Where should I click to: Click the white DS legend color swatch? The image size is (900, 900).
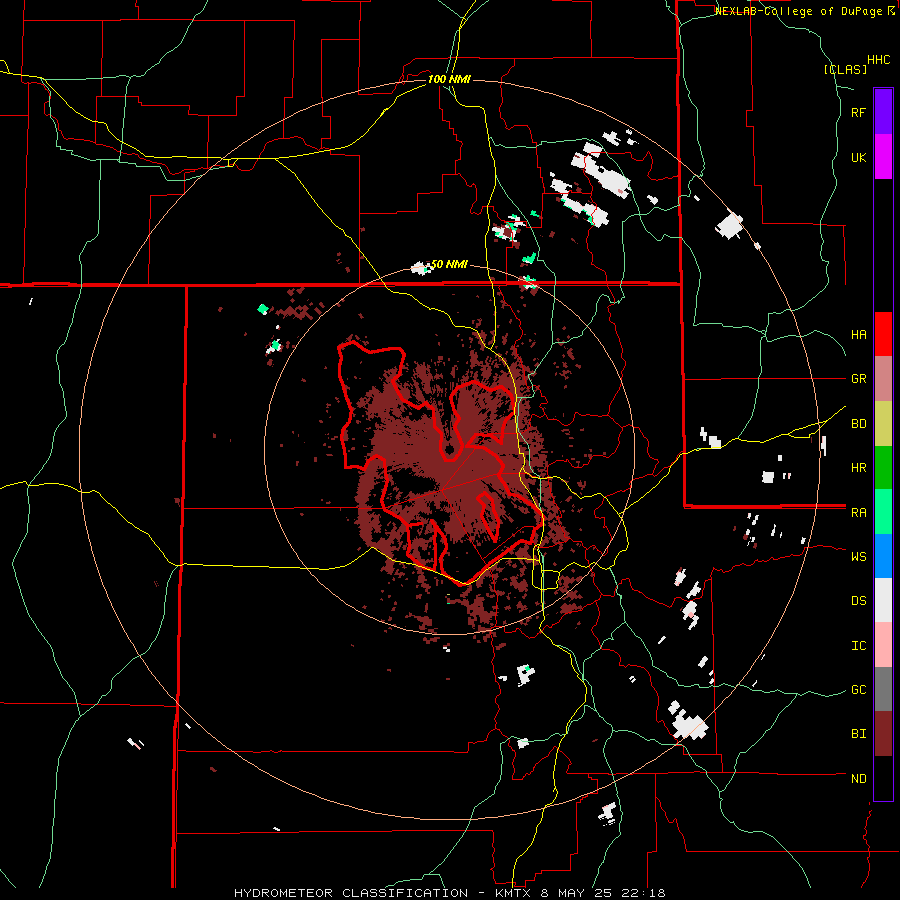[883, 600]
